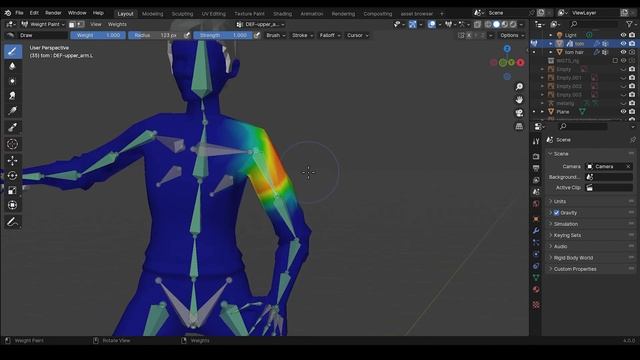The height and width of the screenshot is (360, 640).
Task: Disable rendering for Light camera icon
Action: point(632,35)
